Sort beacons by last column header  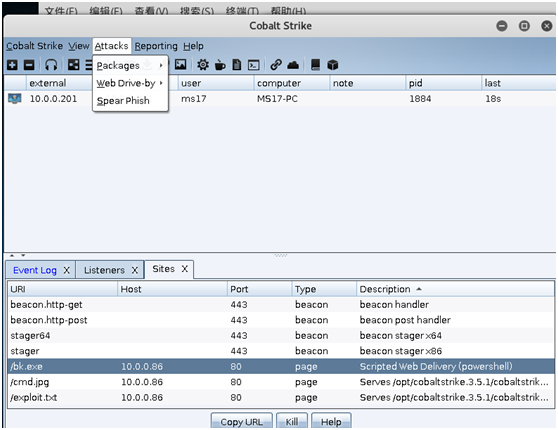tap(518, 83)
